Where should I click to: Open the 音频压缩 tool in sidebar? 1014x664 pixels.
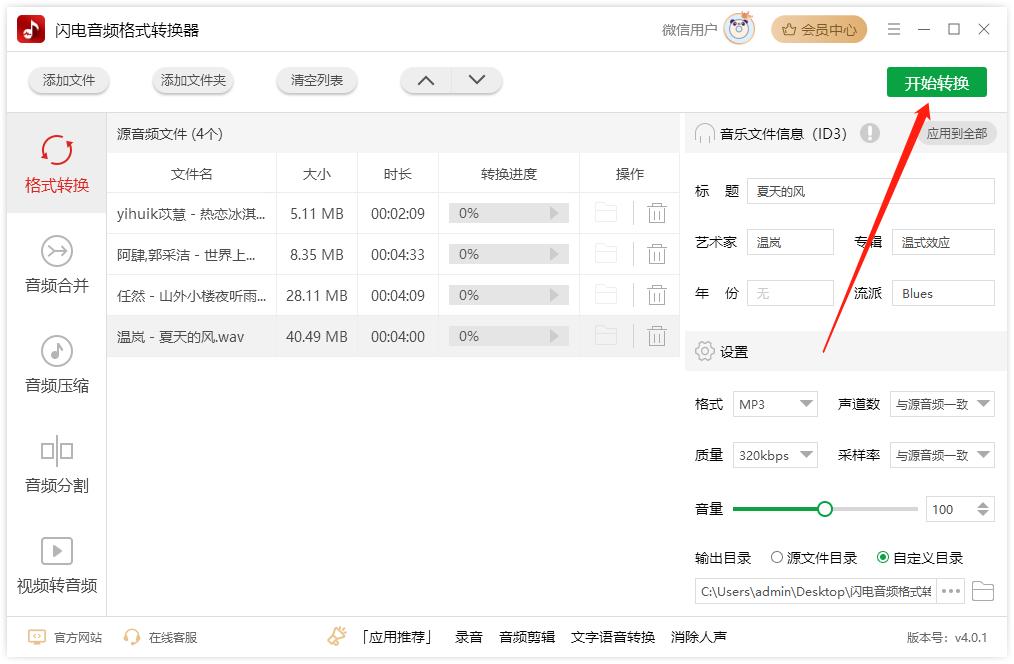[55, 366]
